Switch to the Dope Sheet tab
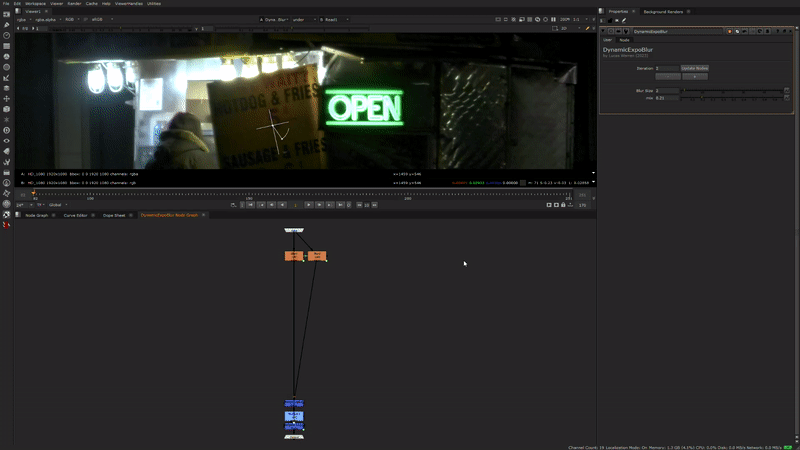 [x=114, y=215]
